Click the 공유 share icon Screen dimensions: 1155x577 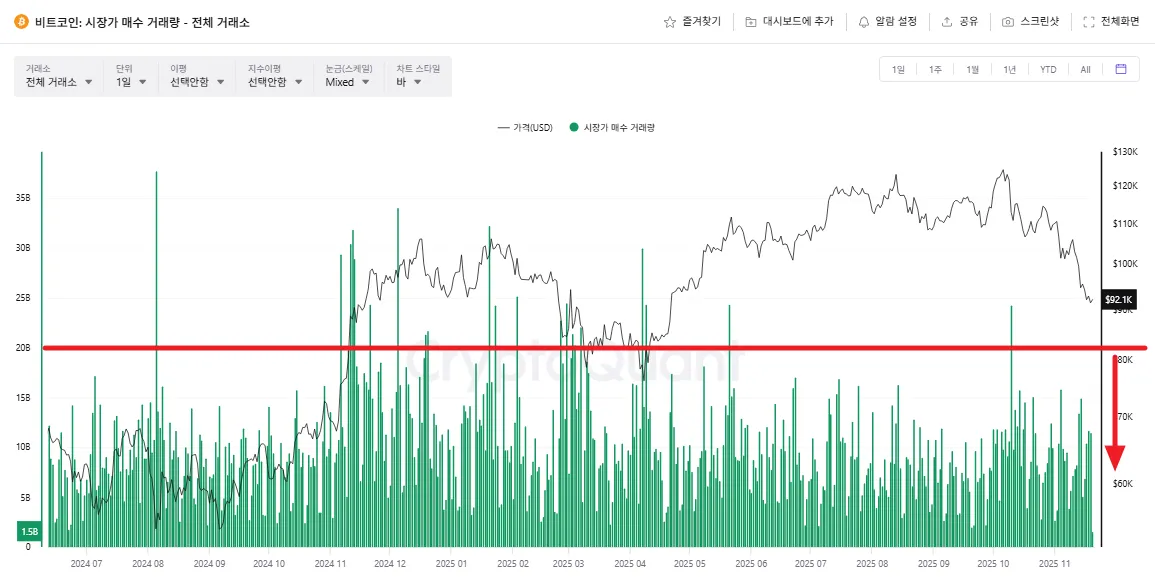click(x=946, y=21)
